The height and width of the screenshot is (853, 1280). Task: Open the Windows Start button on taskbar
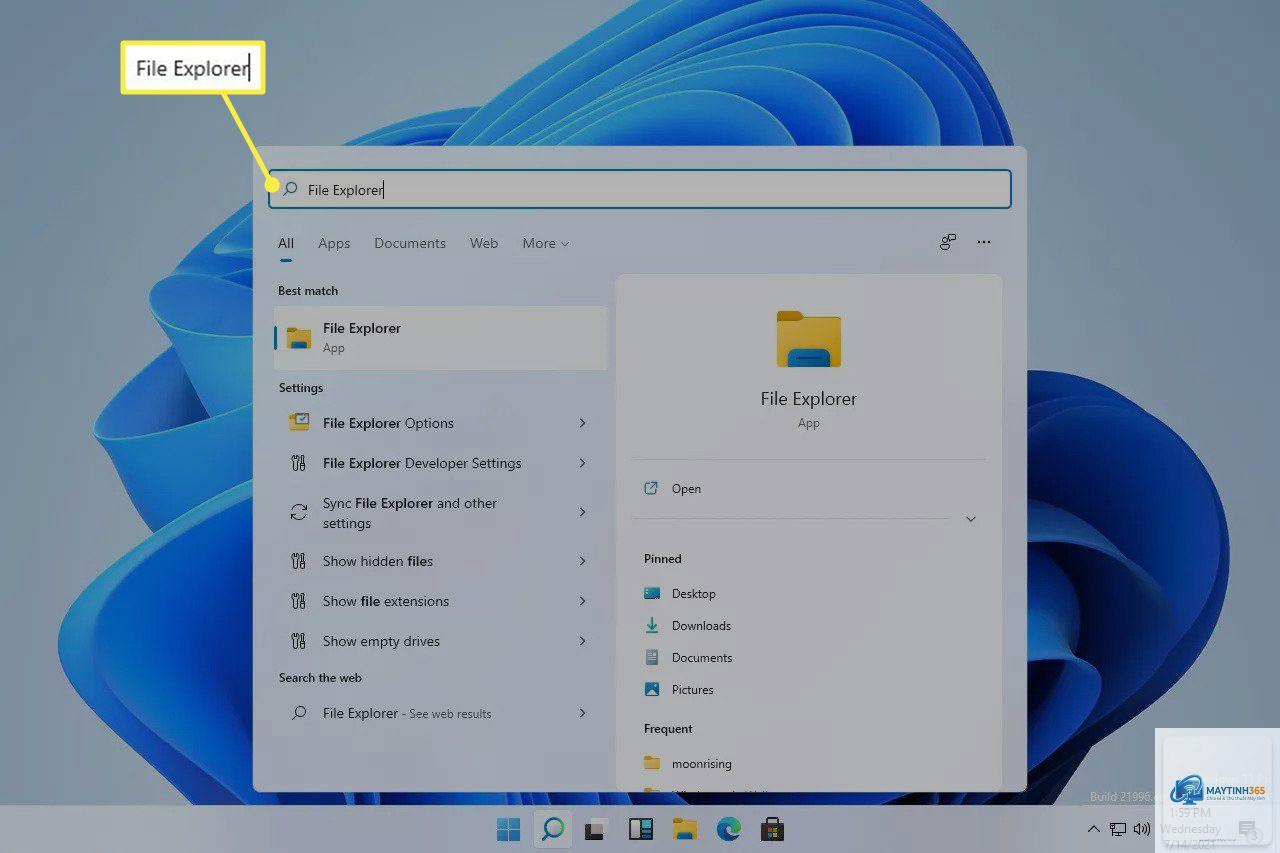[x=509, y=829]
